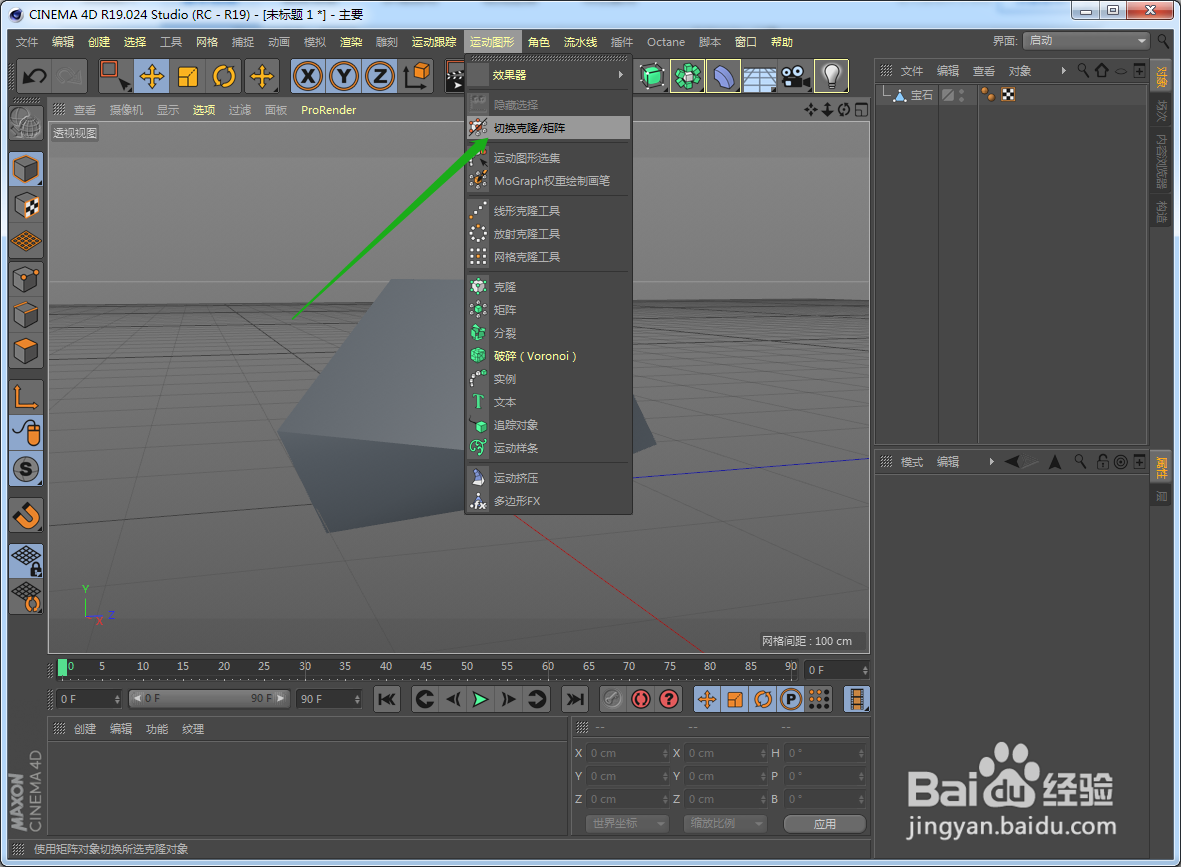Open ProRender viewport menu
1181x867 pixels.
pyautogui.click(x=328, y=110)
